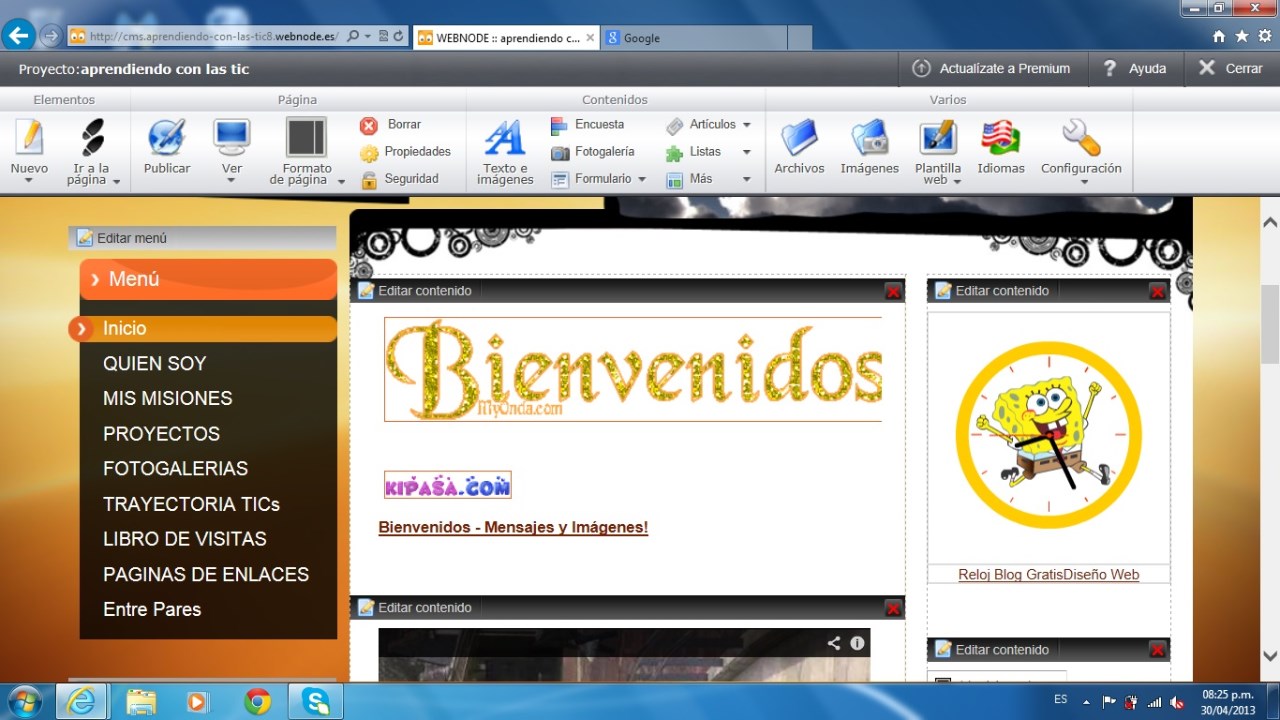The image size is (1280, 720).
Task: Open the Idiomas flag icon
Action: 1001,137
